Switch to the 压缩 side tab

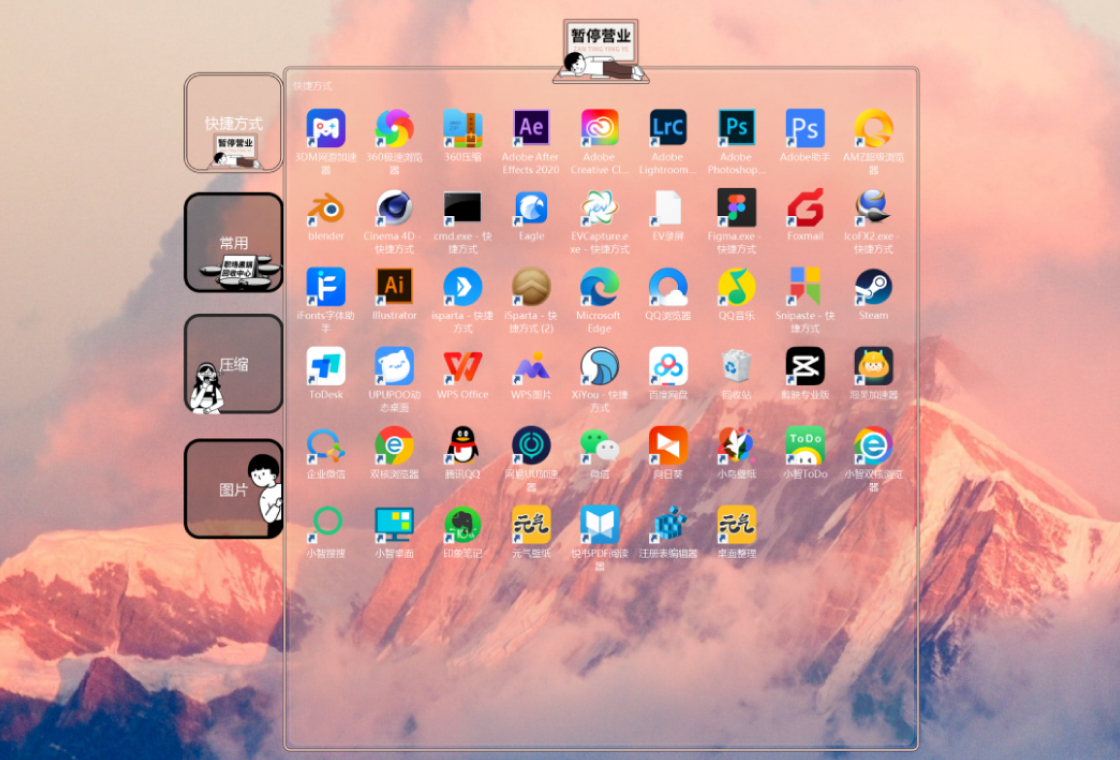click(234, 364)
